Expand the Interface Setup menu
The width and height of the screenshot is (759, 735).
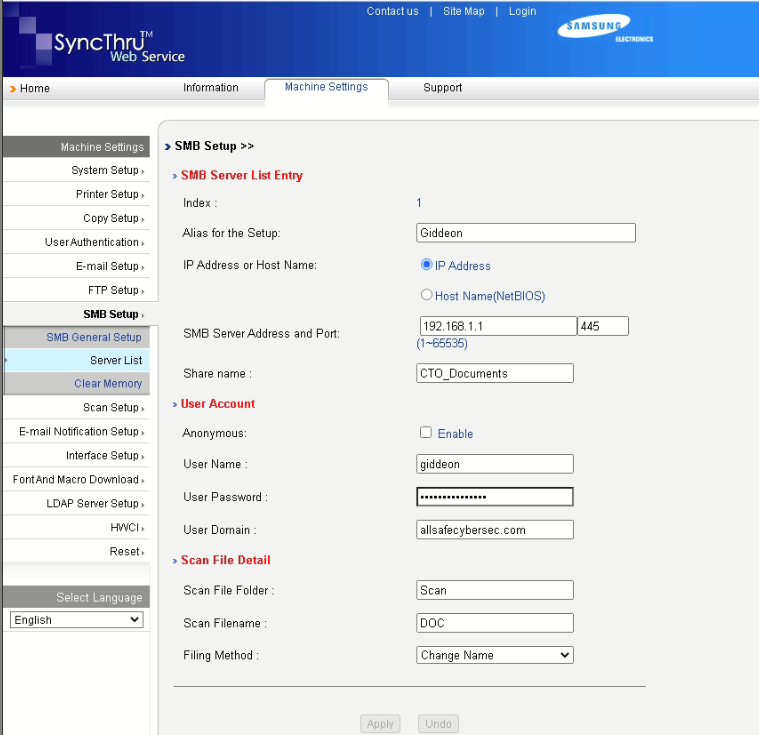click(105, 456)
